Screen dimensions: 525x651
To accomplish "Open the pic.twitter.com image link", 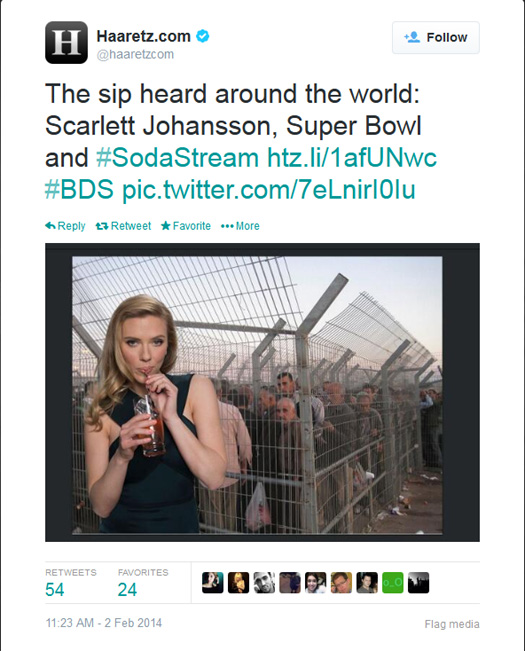I will tap(269, 189).
